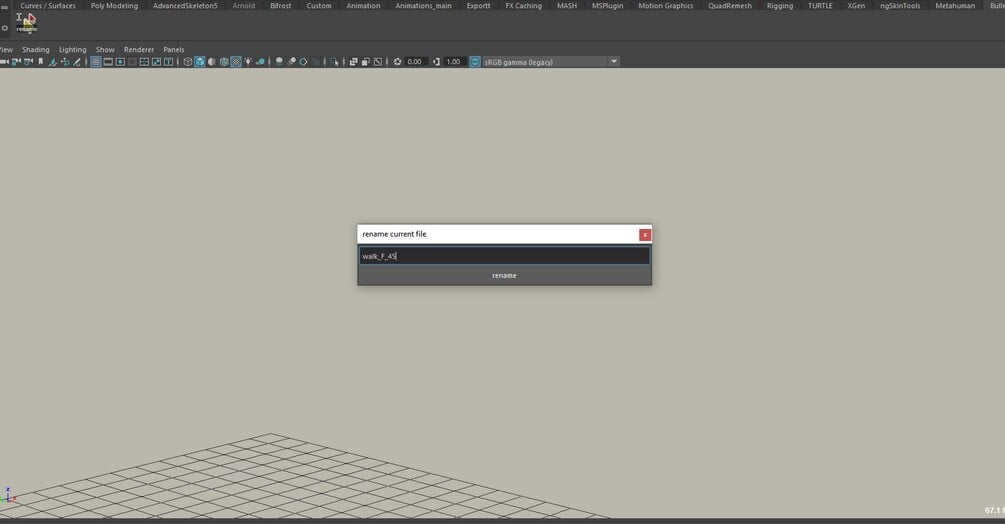The image size is (1005, 524).
Task: Switch to Animation shelf tab
Action: tap(363, 6)
